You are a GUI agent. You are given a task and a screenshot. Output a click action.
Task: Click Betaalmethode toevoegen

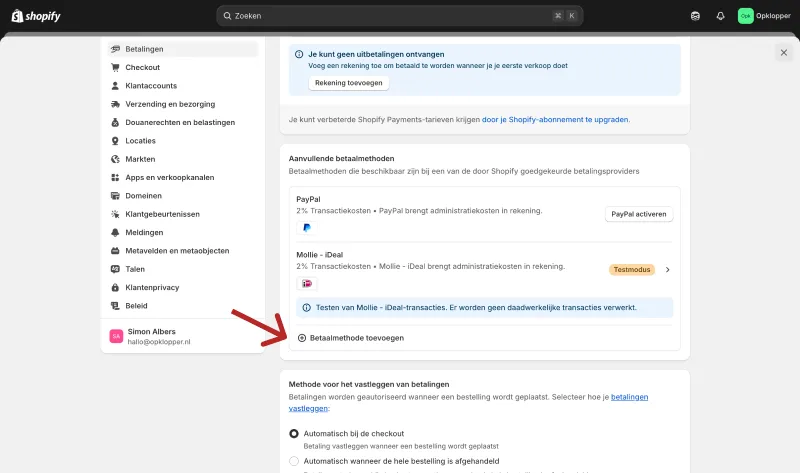tap(357, 338)
